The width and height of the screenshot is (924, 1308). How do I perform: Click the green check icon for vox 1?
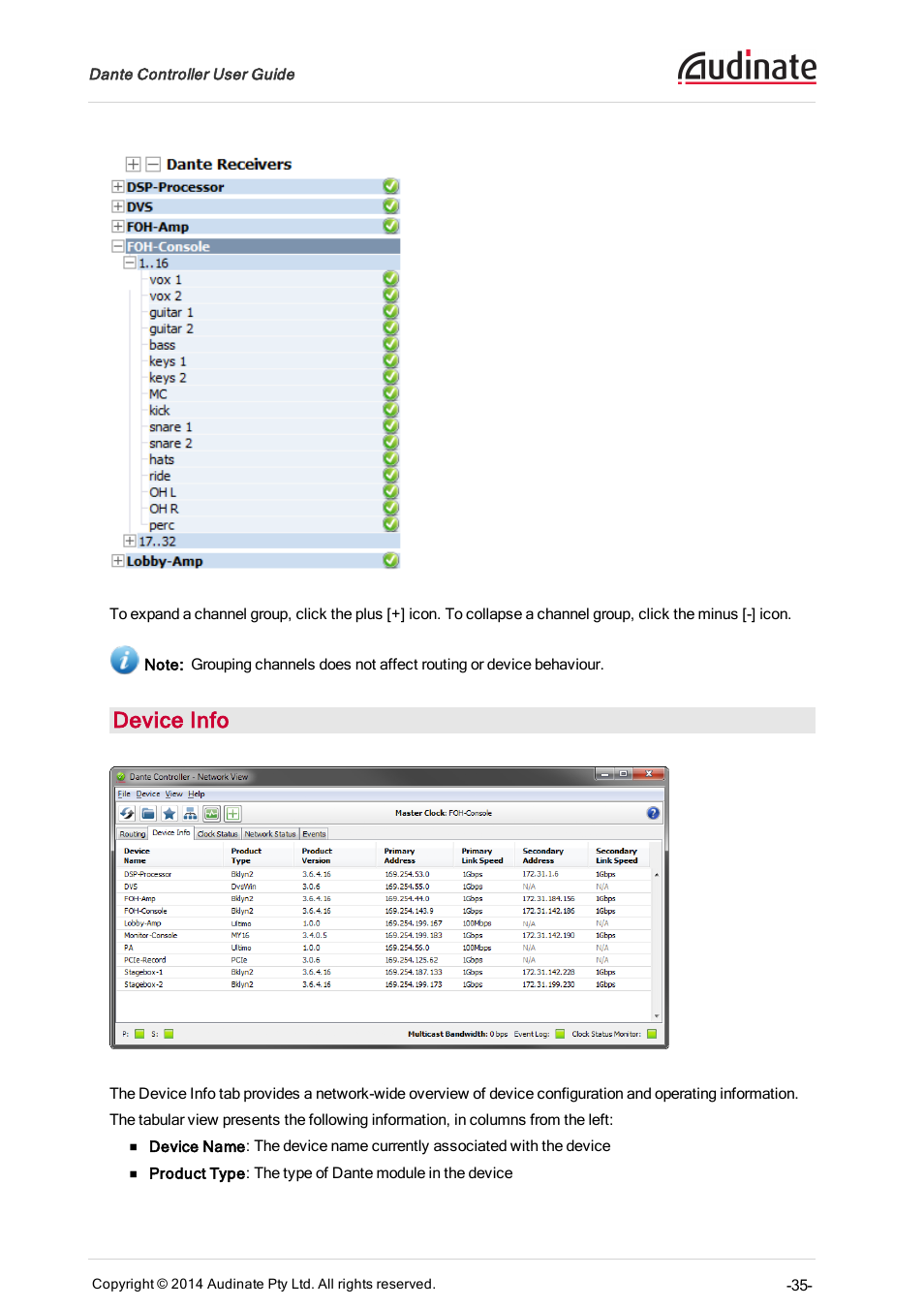(x=390, y=279)
